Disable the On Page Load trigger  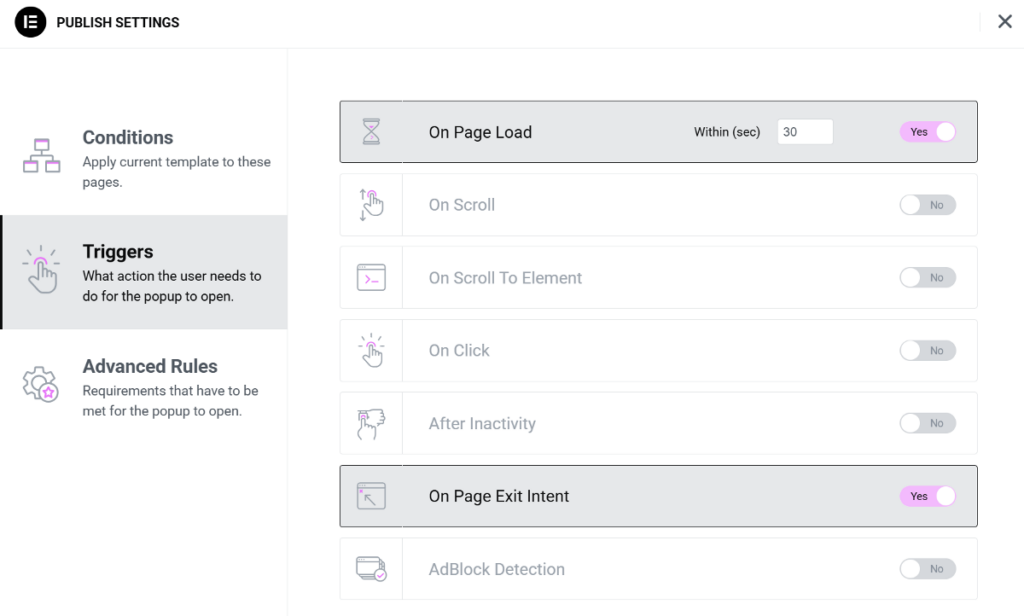point(927,131)
